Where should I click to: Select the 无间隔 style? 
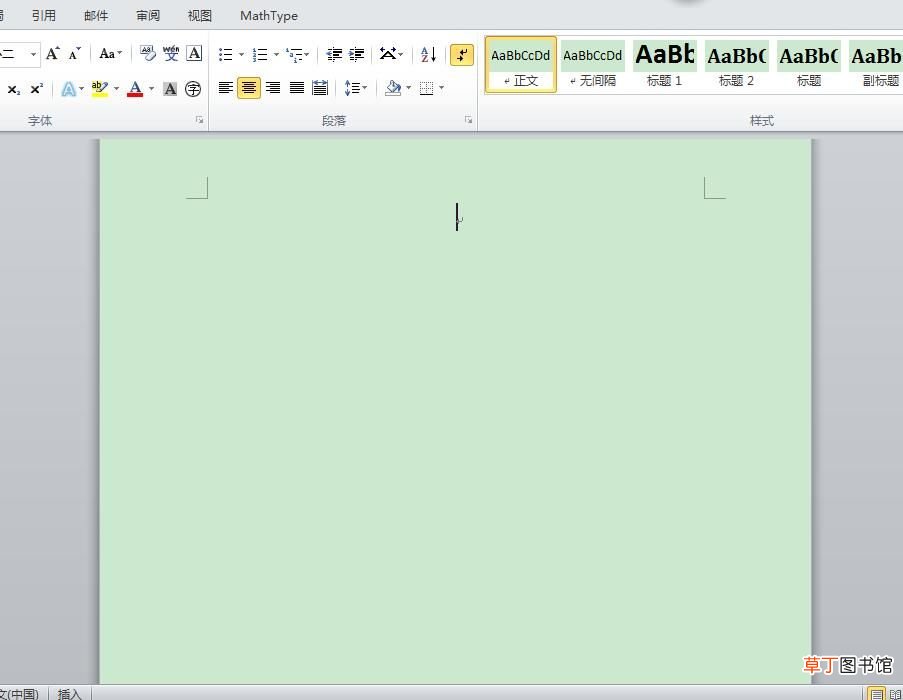point(593,64)
